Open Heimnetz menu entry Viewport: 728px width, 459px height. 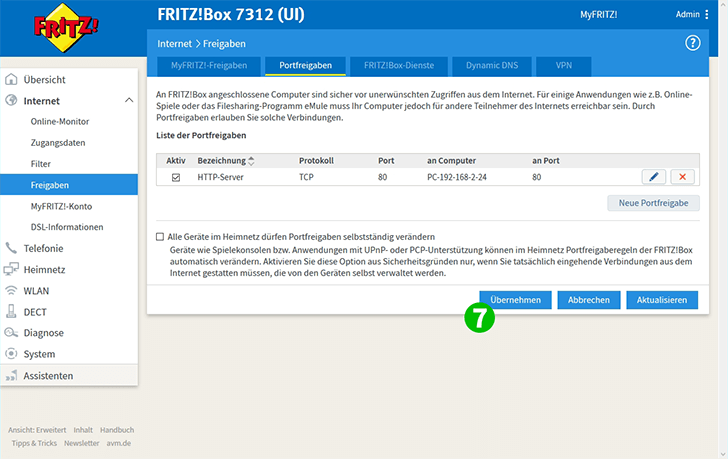tap(45, 270)
